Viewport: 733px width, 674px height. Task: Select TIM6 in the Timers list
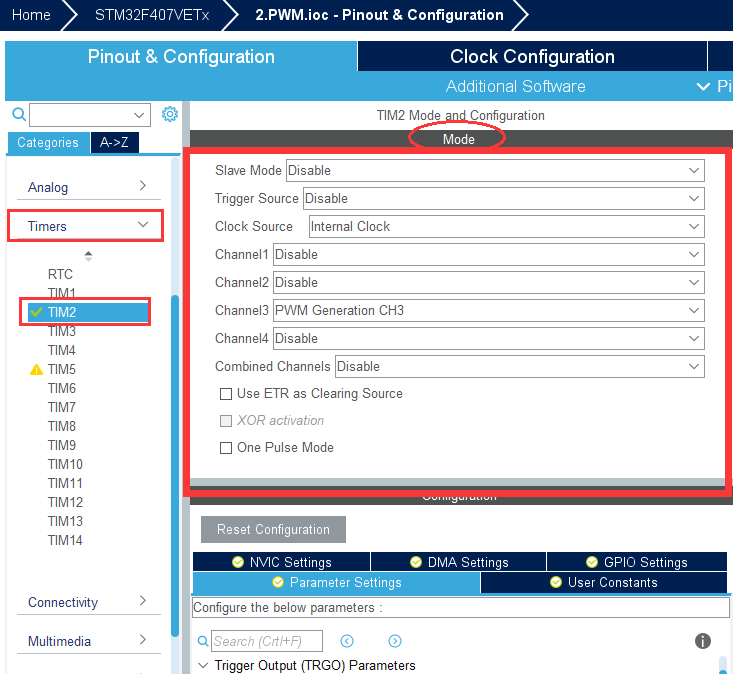pyautogui.click(x=62, y=388)
